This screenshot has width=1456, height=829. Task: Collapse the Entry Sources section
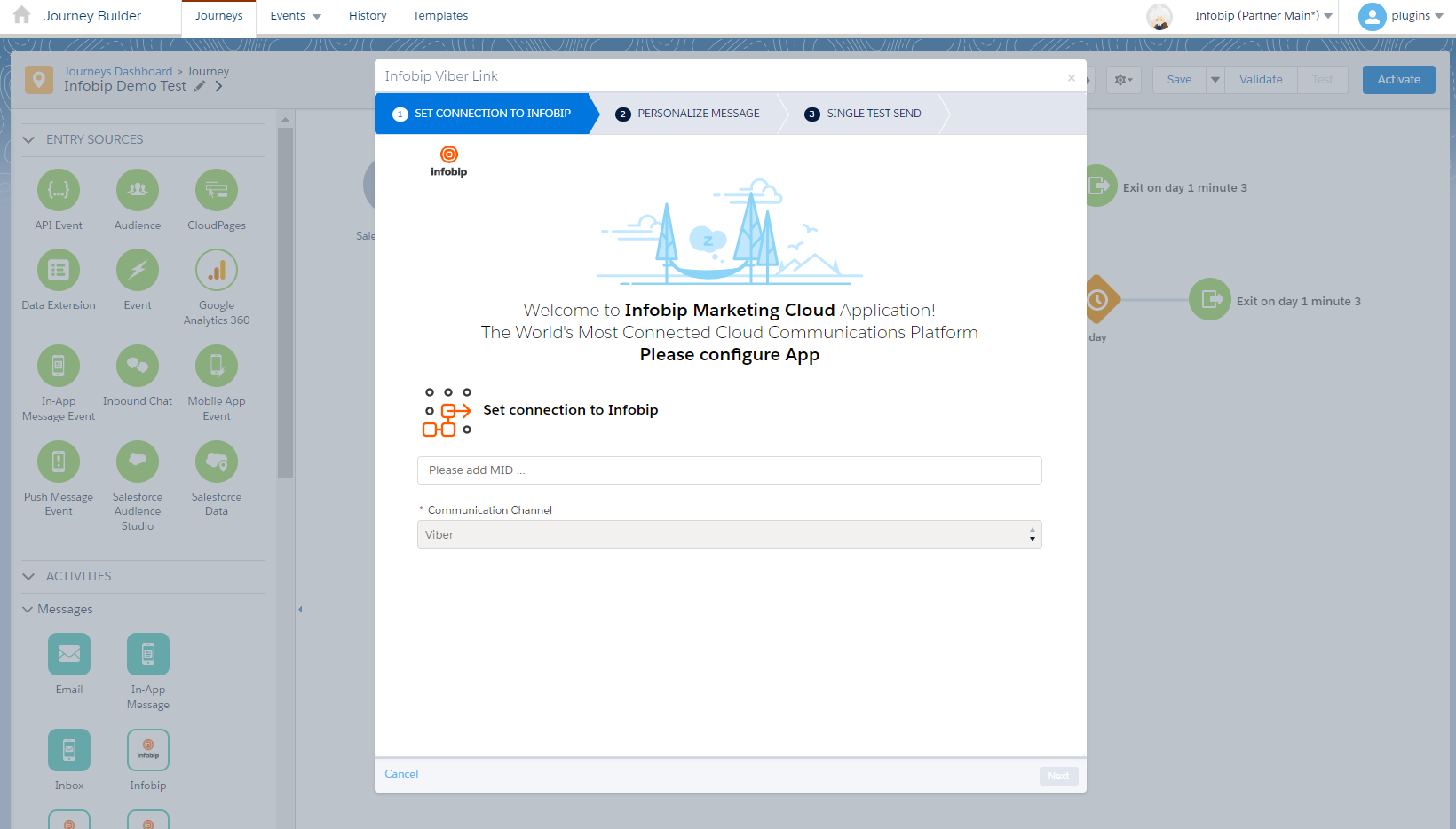(28, 139)
